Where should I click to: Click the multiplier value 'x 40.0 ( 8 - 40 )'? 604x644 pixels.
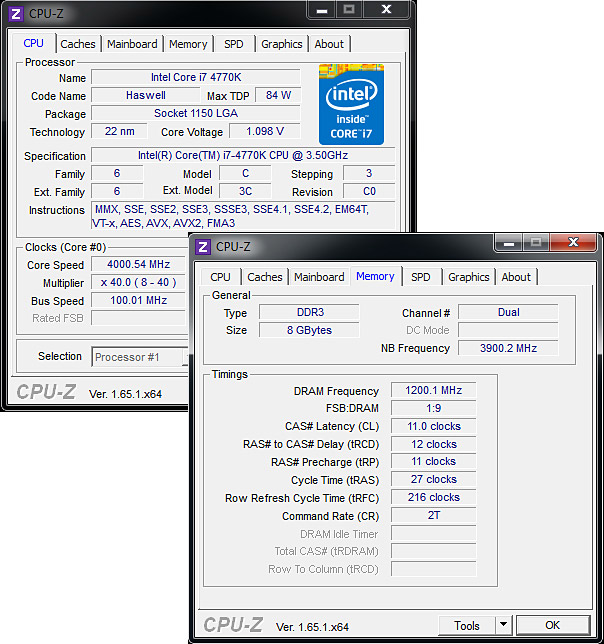[139, 283]
